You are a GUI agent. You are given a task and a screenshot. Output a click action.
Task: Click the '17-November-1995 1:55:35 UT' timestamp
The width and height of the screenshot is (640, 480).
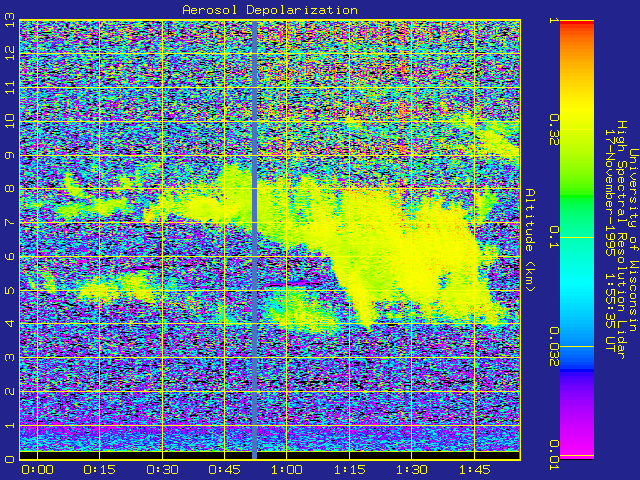609,240
